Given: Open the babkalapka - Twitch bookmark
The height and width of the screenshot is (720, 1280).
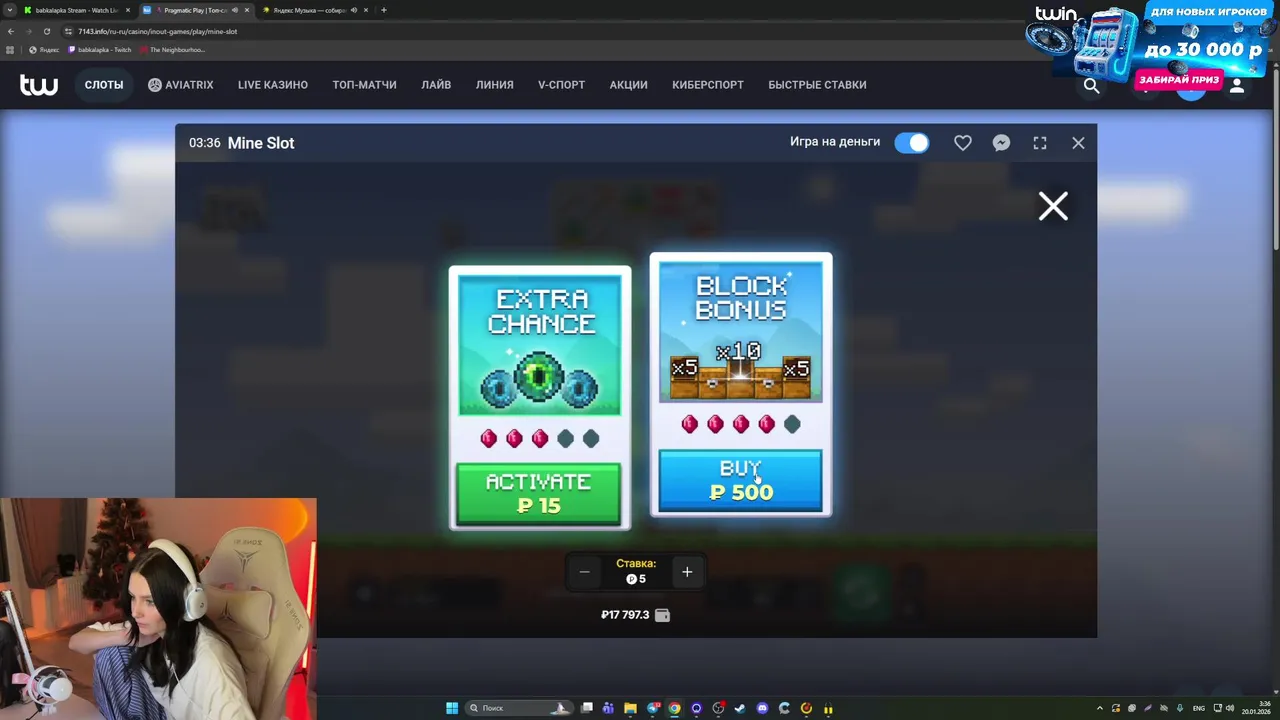Looking at the screenshot, I should click(100, 50).
